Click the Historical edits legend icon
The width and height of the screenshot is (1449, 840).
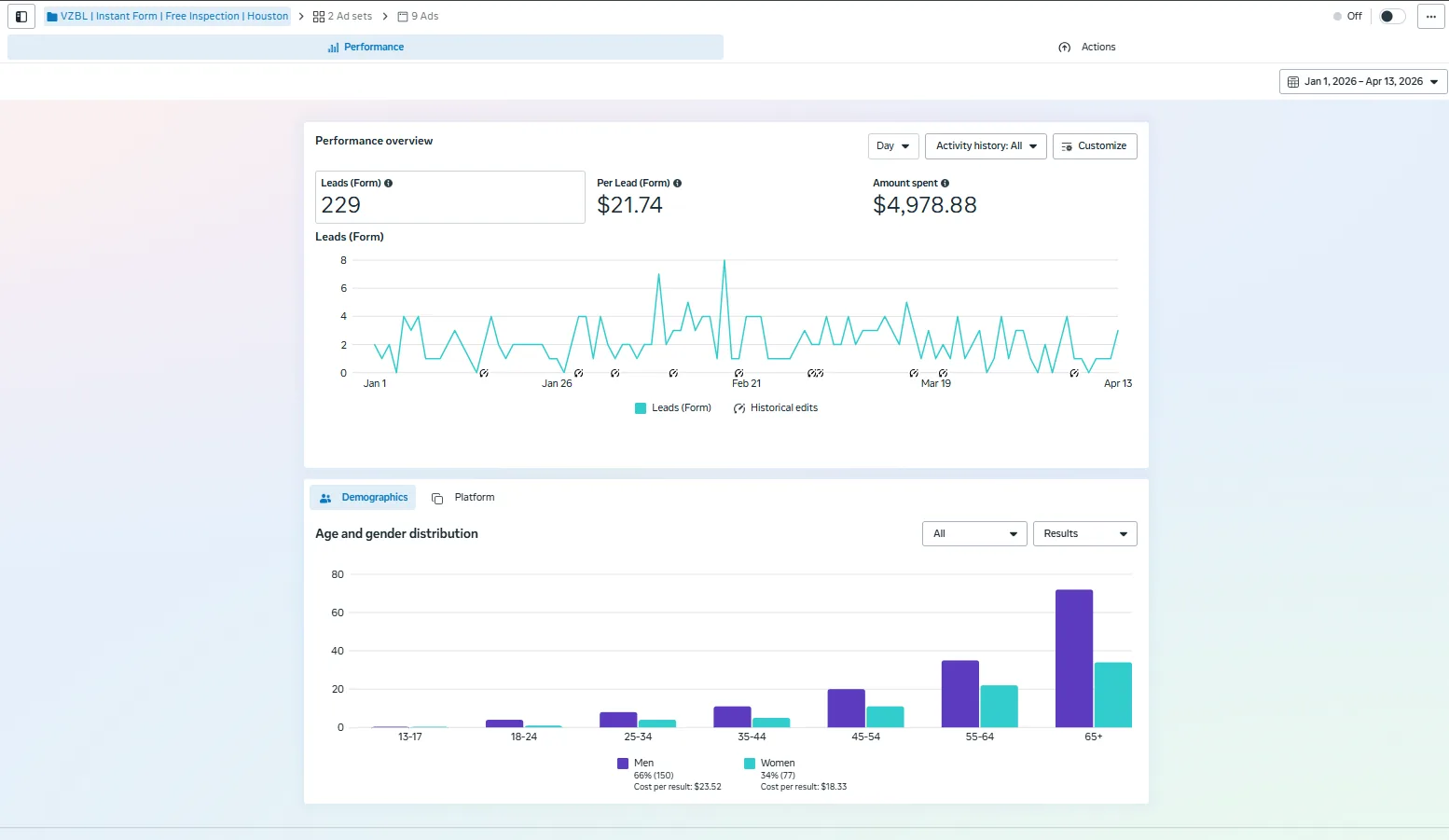[x=739, y=408]
